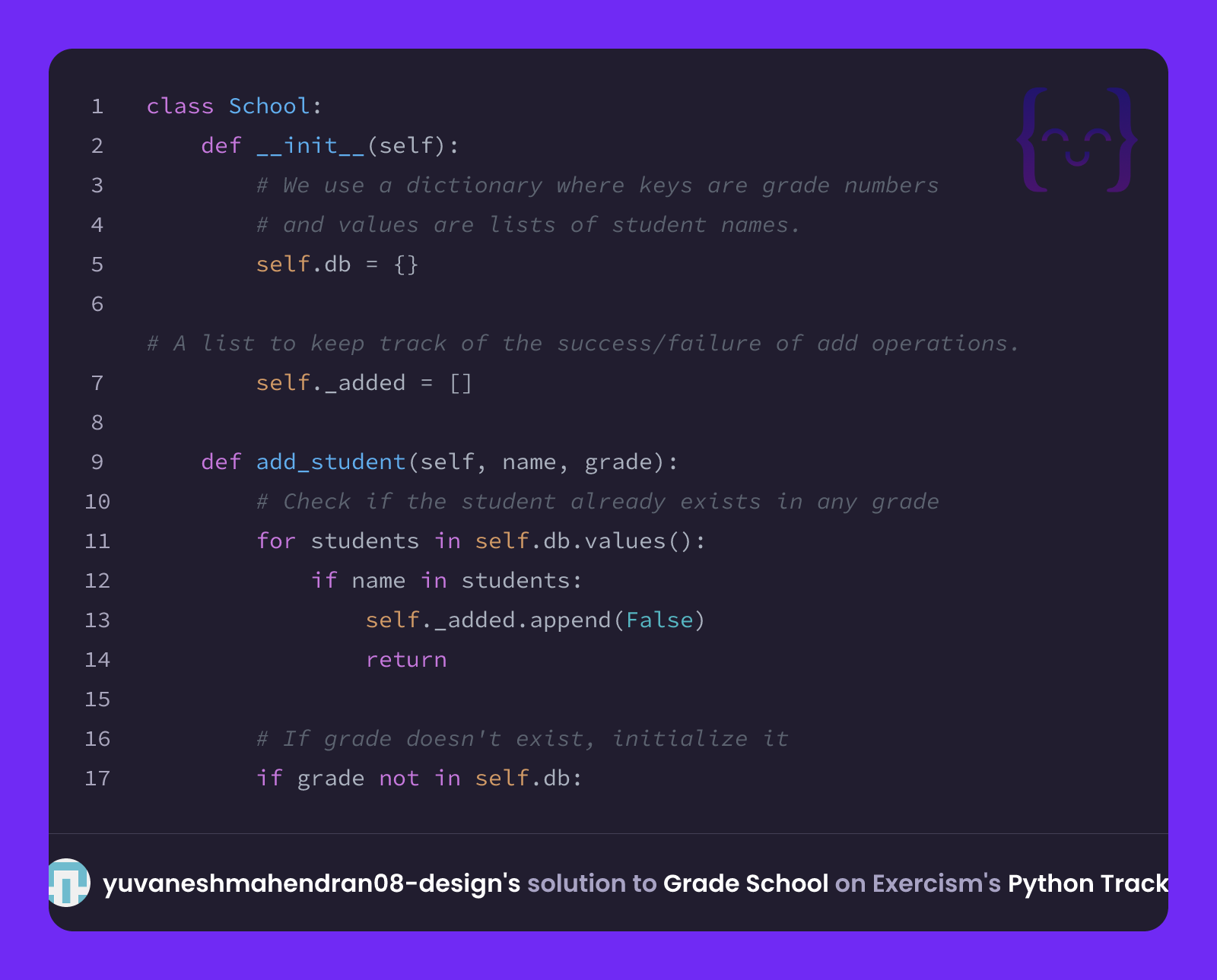The height and width of the screenshot is (980, 1217).
Task: Click 'if grade not in self.db:' line
Action: click(419, 778)
